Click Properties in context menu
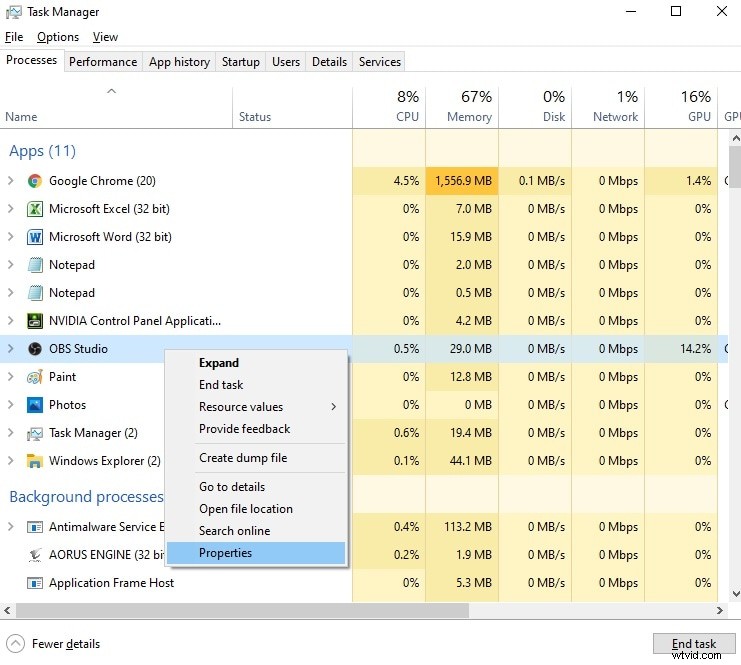This screenshot has width=741, height=665. pos(256,553)
